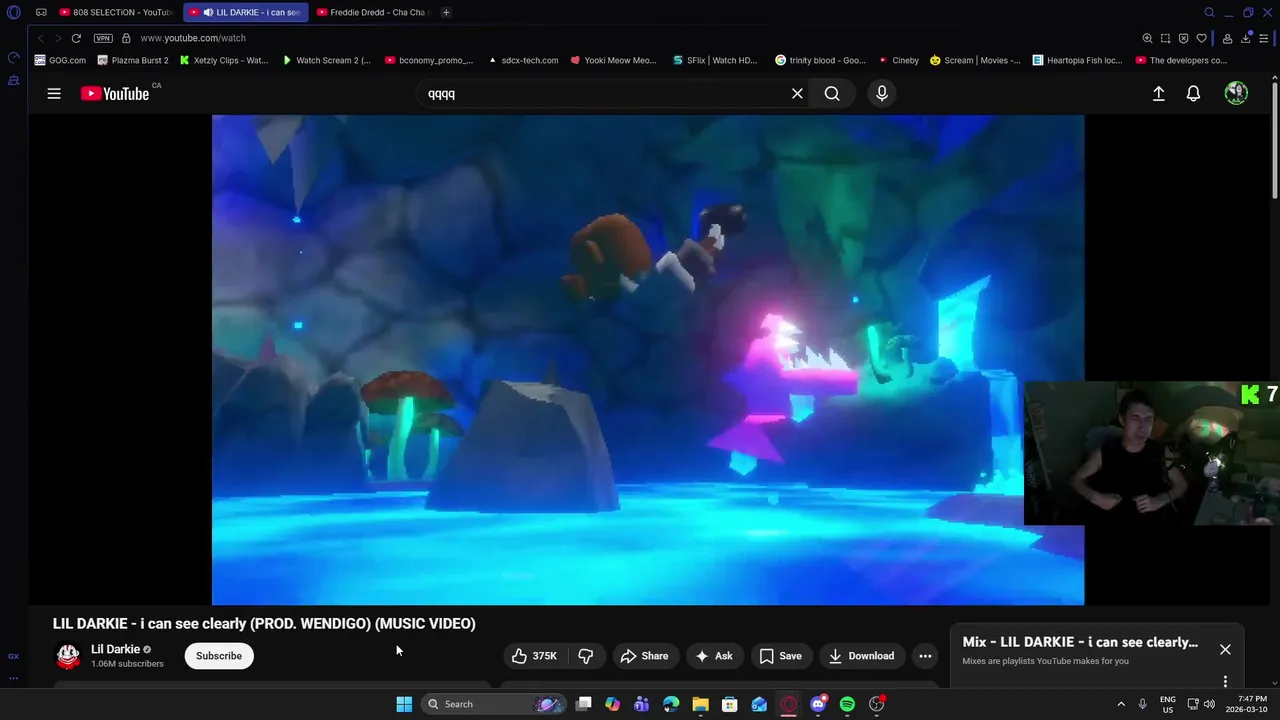The image size is (1280, 720).
Task: Close the Mix playlist panel
Action: tap(1225, 649)
